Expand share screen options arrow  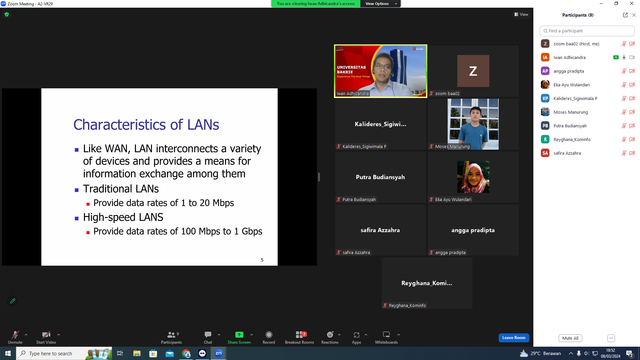click(251, 335)
